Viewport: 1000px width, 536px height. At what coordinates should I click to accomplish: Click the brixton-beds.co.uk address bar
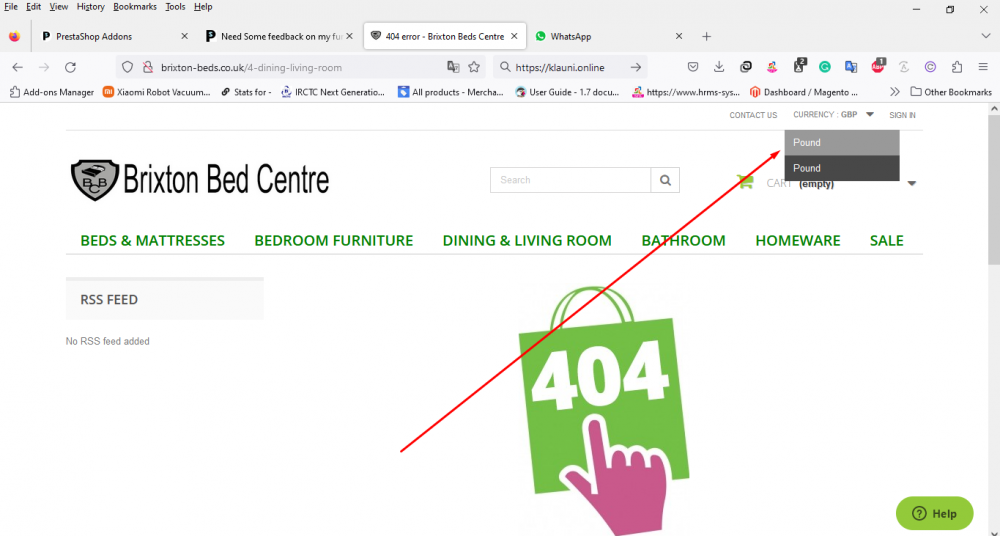tap(300, 67)
